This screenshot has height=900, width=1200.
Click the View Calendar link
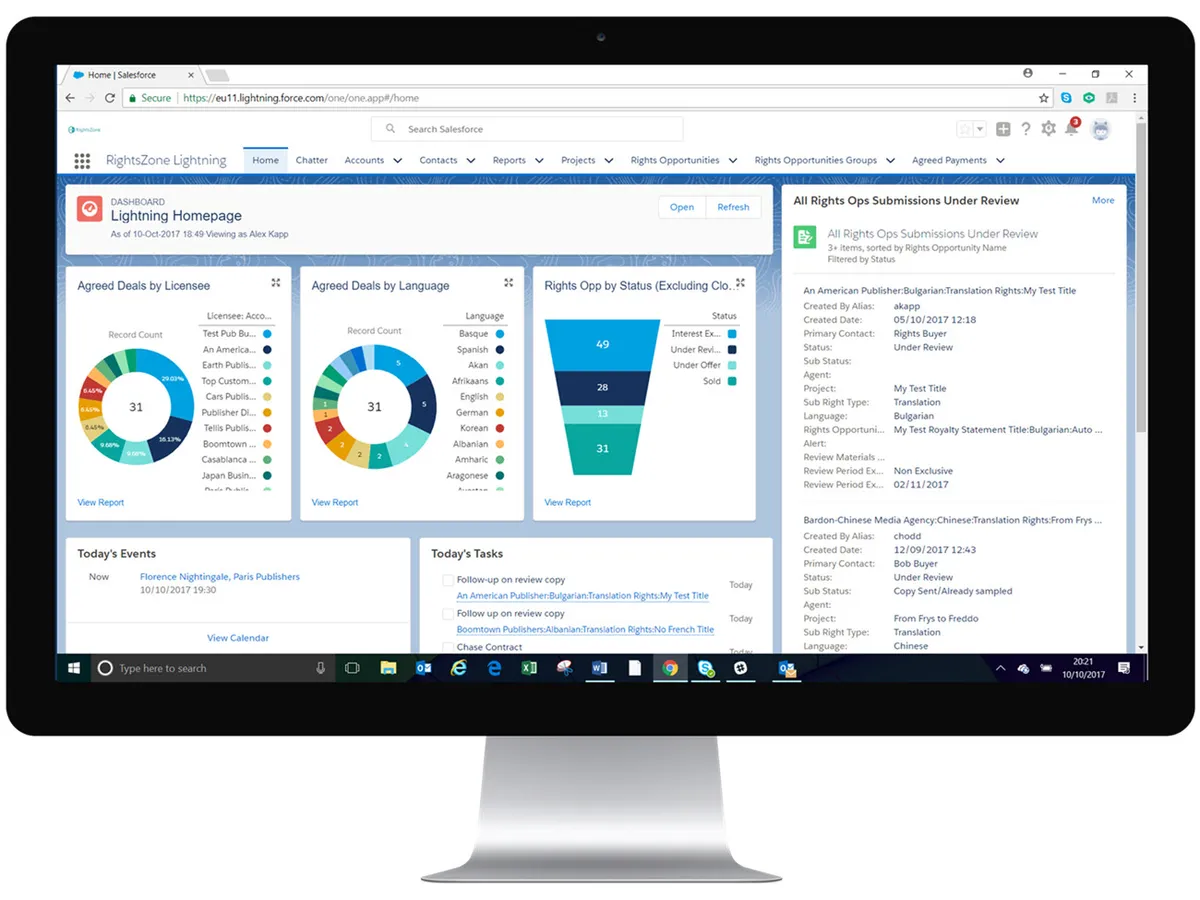[238, 638]
